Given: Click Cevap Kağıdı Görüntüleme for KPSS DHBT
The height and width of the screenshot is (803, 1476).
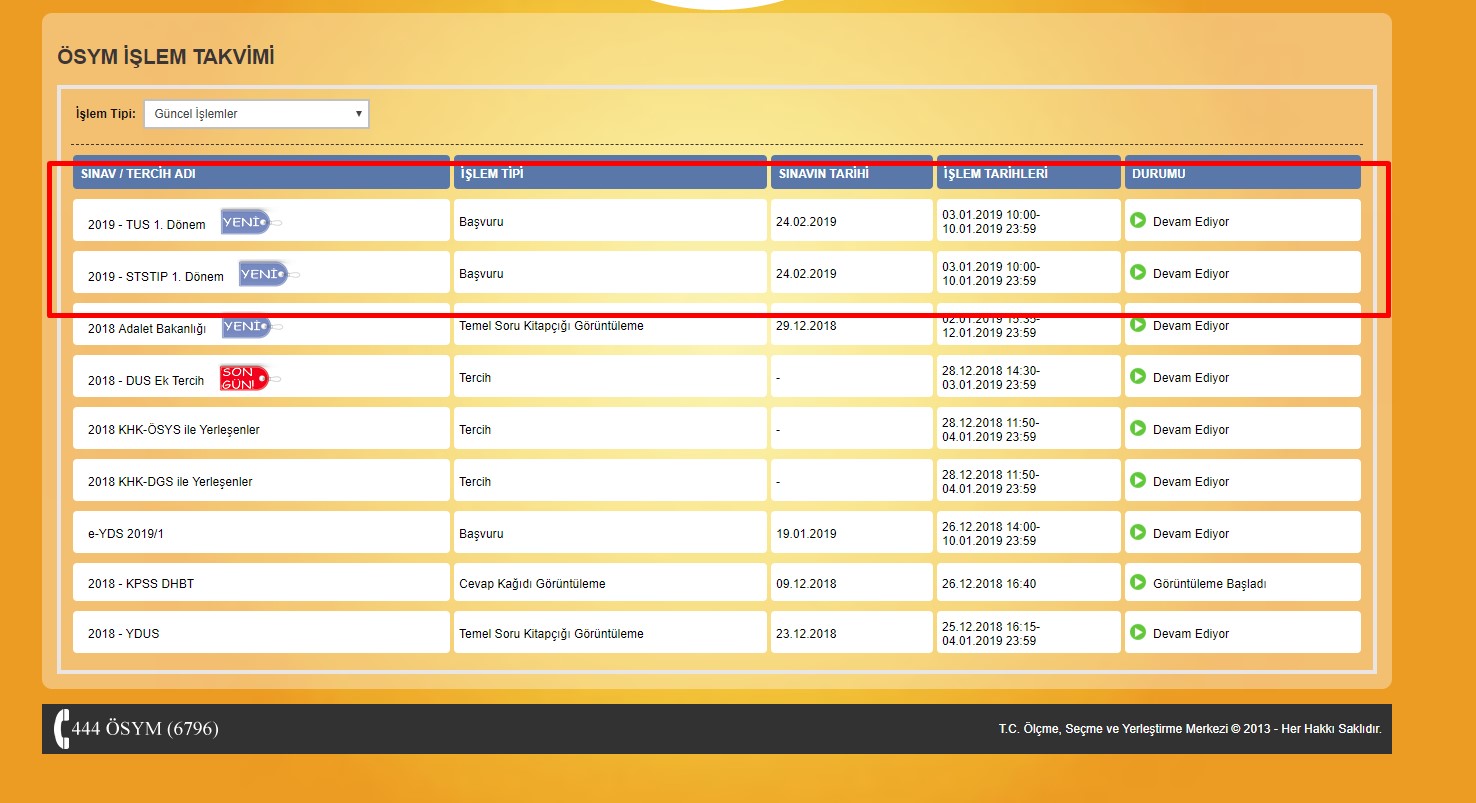Looking at the screenshot, I should pos(532,584).
